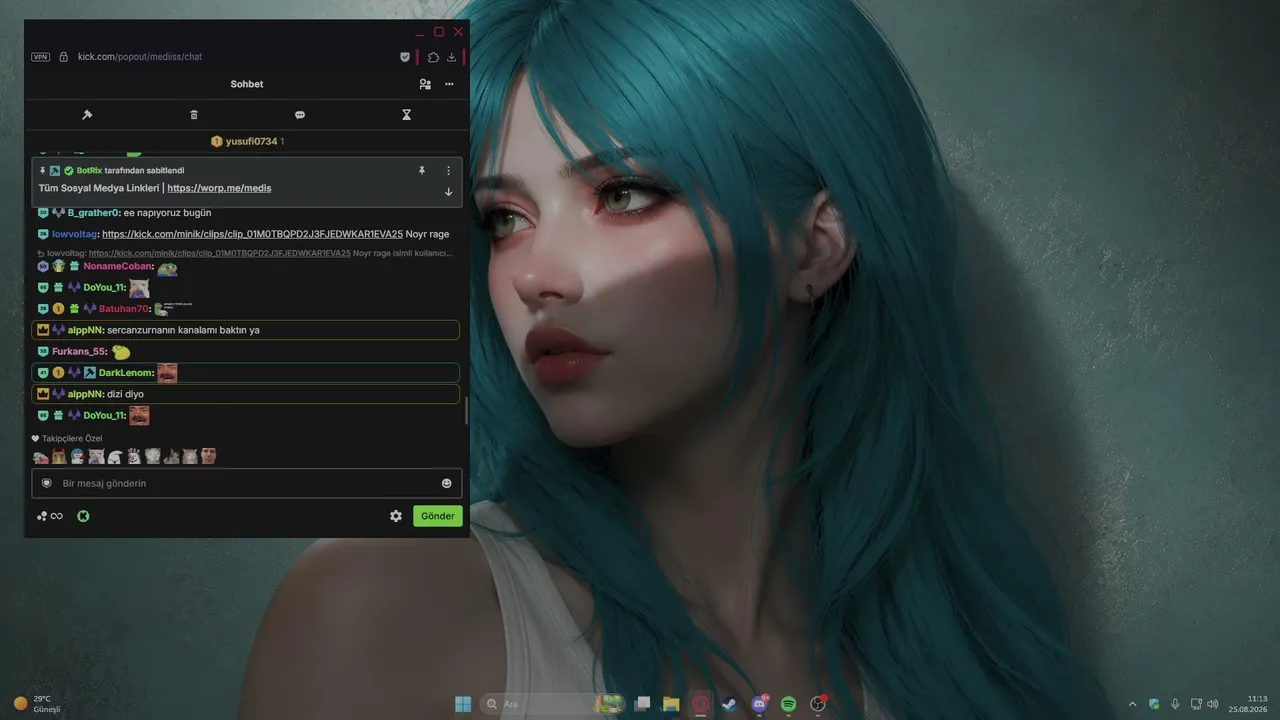Viewport: 1280px width, 720px height.
Task: Open Task View on the taskbar
Action: pos(643,704)
